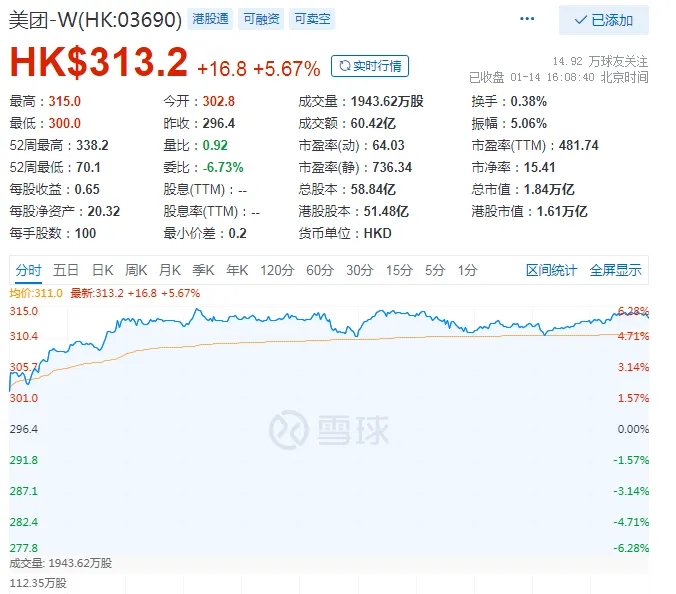Image resolution: width=676 pixels, height=594 pixels.
Task: Click the 可融资 tag
Action: click(261, 19)
